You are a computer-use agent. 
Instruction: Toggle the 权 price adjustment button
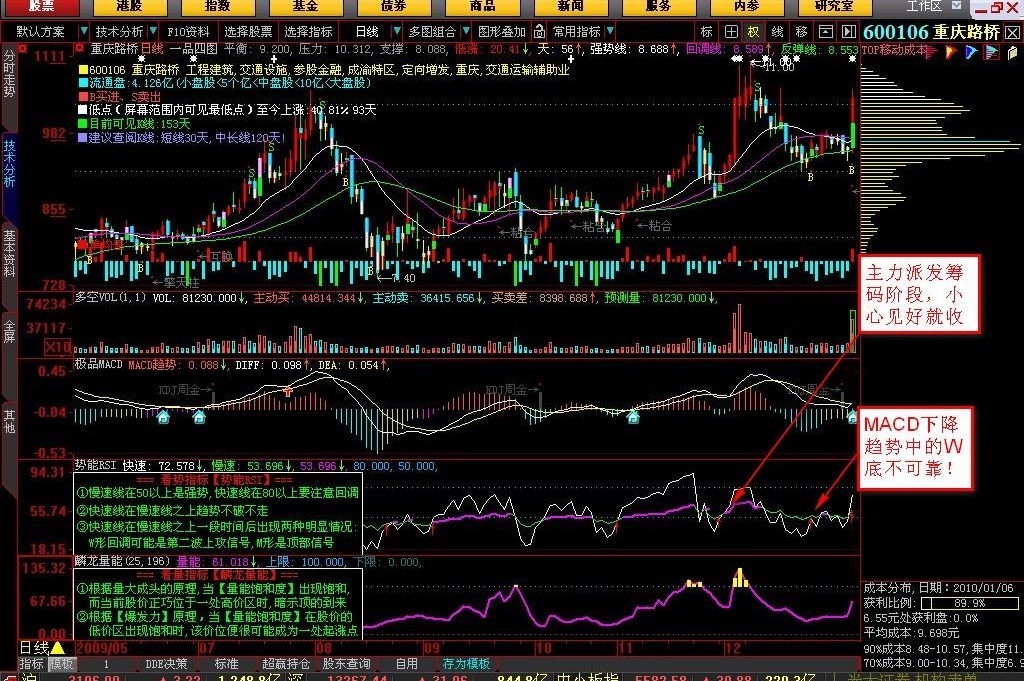pos(754,32)
